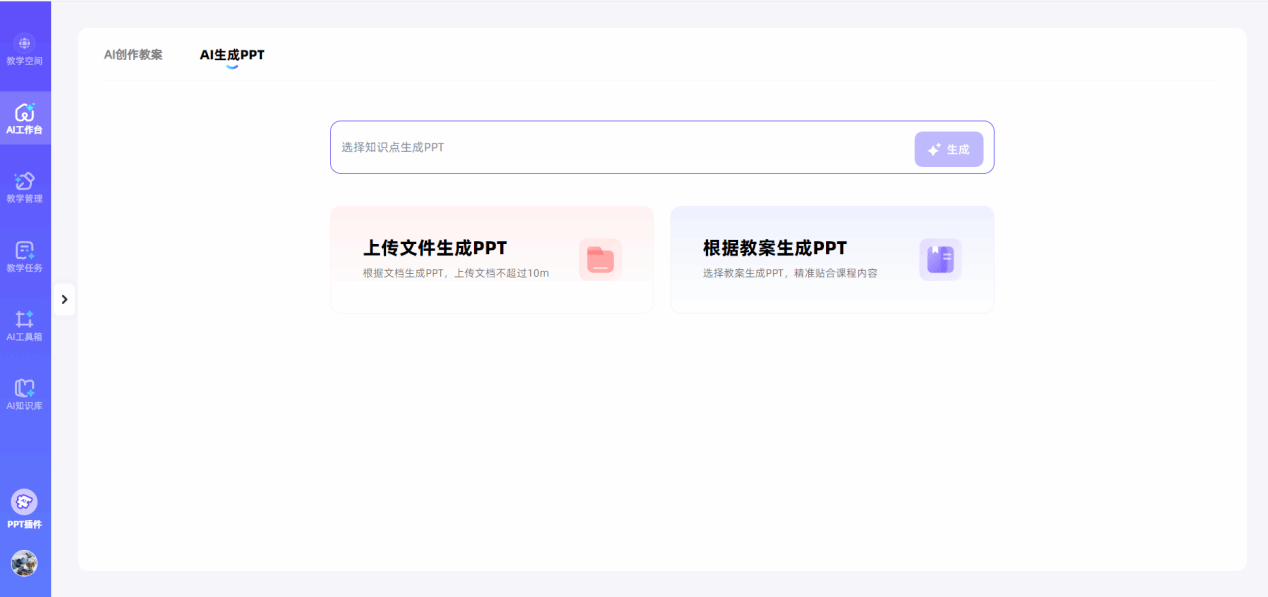Open the 教学空间 sidebar icon
This screenshot has width=1268, height=597.
(24, 44)
